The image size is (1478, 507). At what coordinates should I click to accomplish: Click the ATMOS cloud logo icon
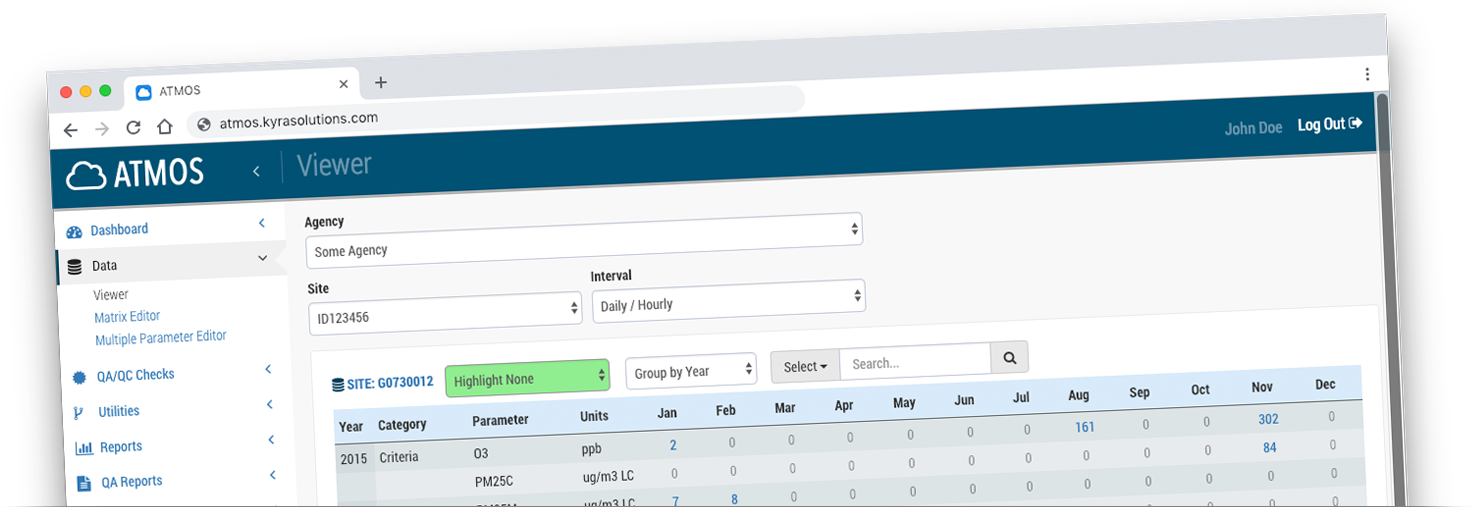[x=86, y=175]
